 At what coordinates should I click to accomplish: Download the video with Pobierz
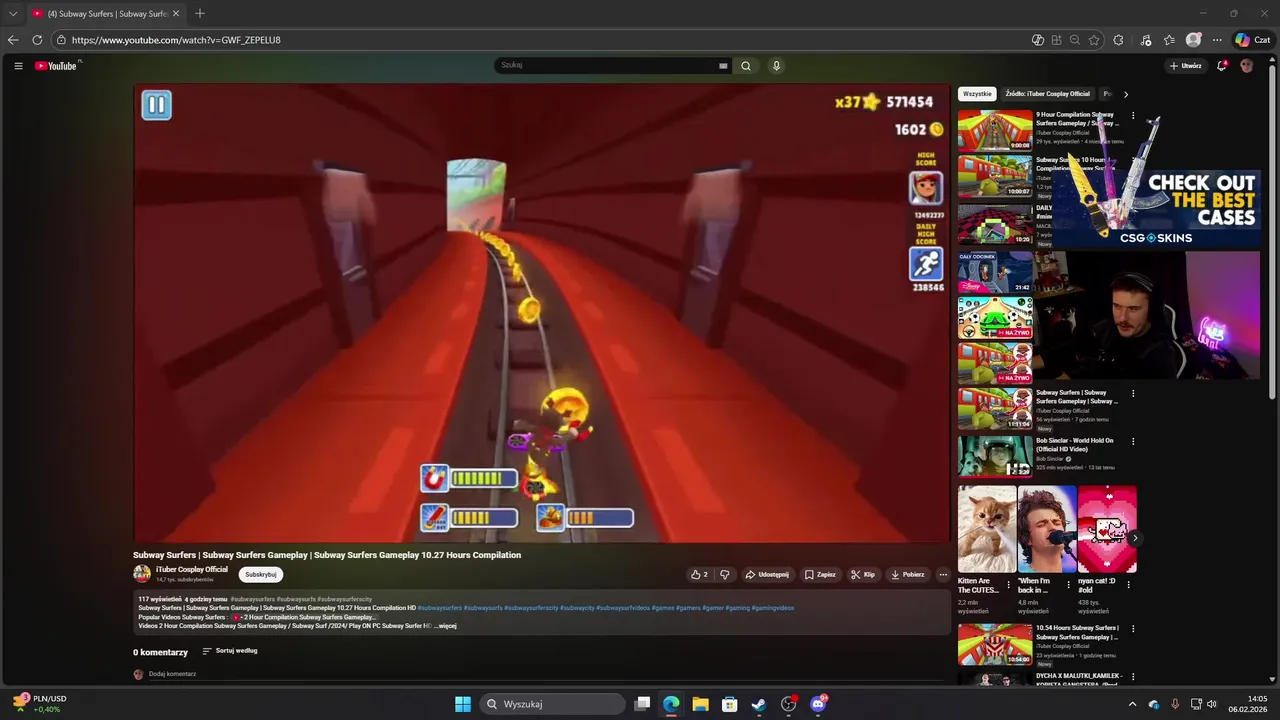click(x=908, y=575)
